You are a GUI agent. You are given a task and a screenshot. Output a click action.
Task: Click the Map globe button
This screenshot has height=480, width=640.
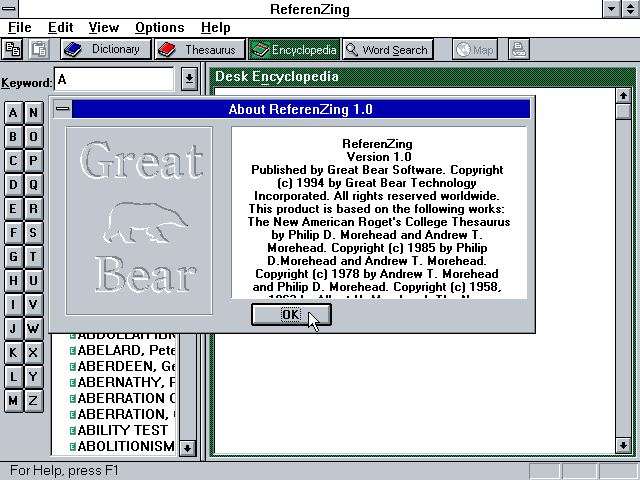pos(475,49)
